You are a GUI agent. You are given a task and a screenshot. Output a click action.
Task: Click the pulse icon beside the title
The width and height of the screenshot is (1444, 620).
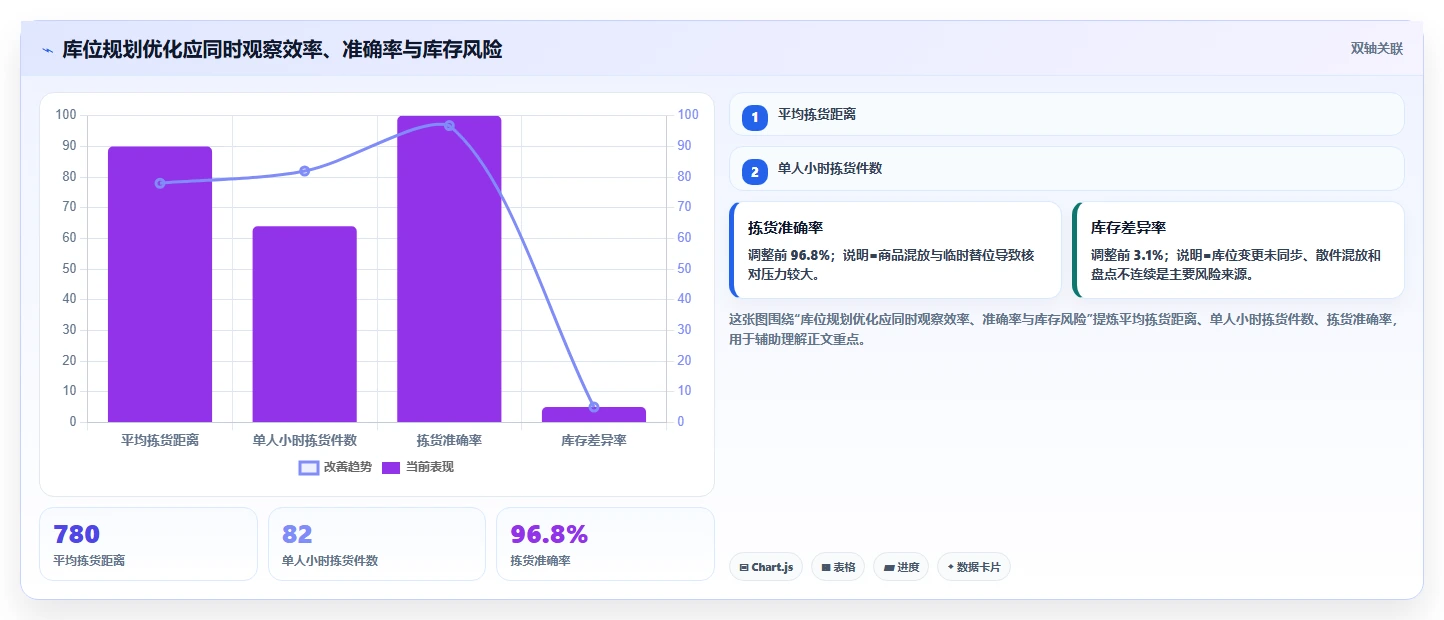click(x=47, y=49)
